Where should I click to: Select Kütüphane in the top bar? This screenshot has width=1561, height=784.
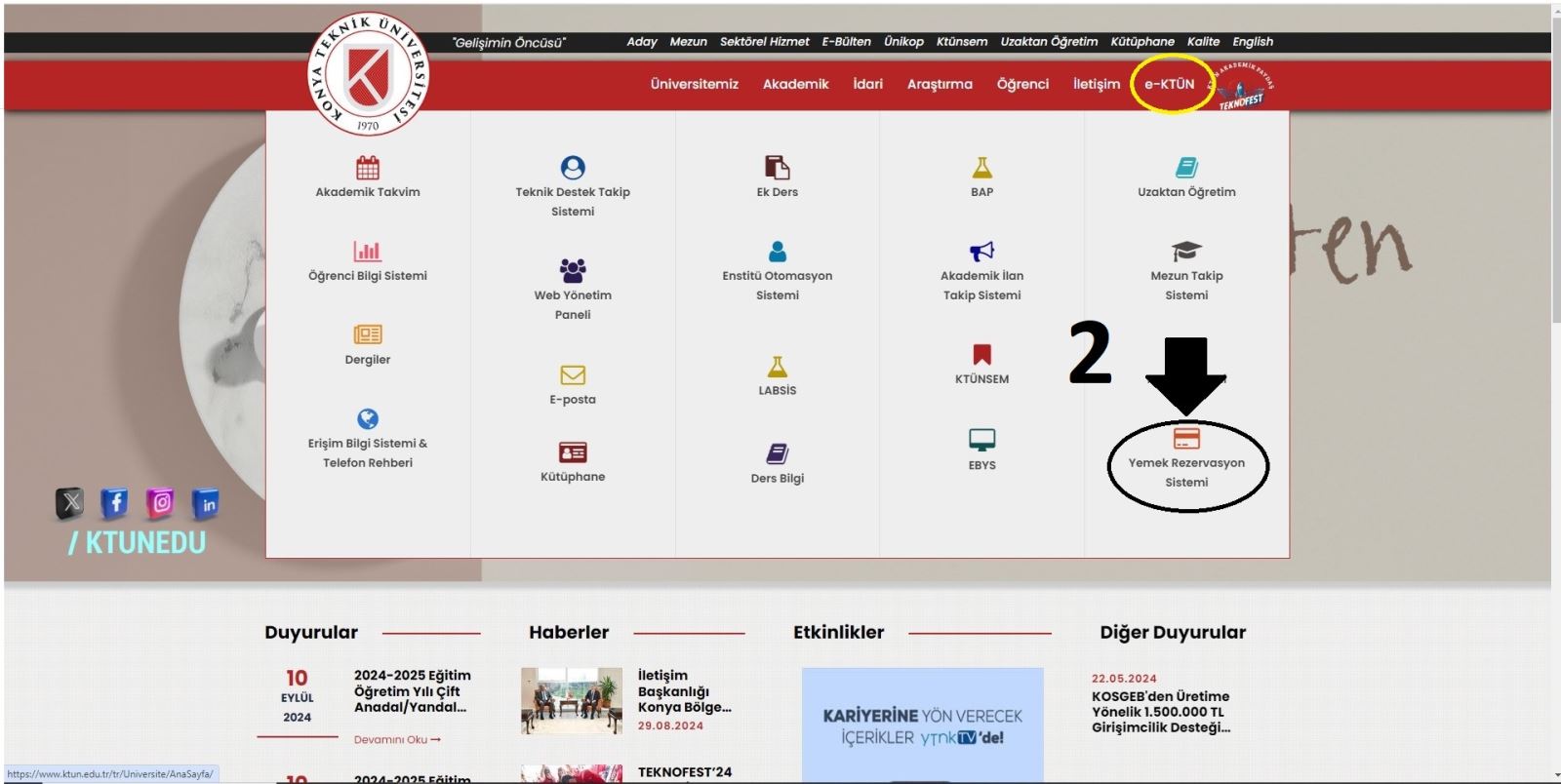coord(1141,42)
